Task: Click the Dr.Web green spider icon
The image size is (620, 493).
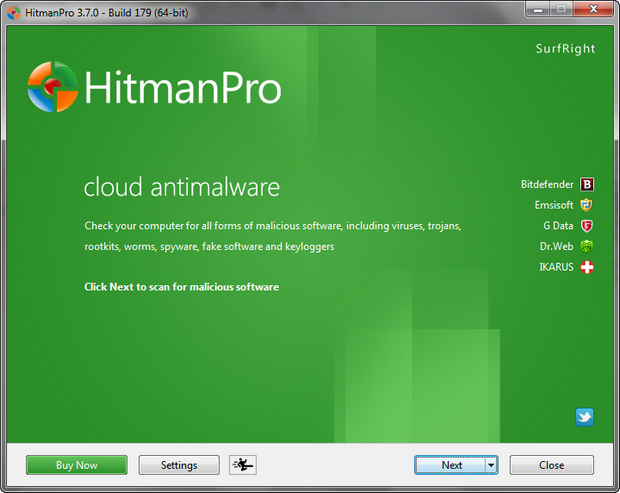Action: coord(587,246)
